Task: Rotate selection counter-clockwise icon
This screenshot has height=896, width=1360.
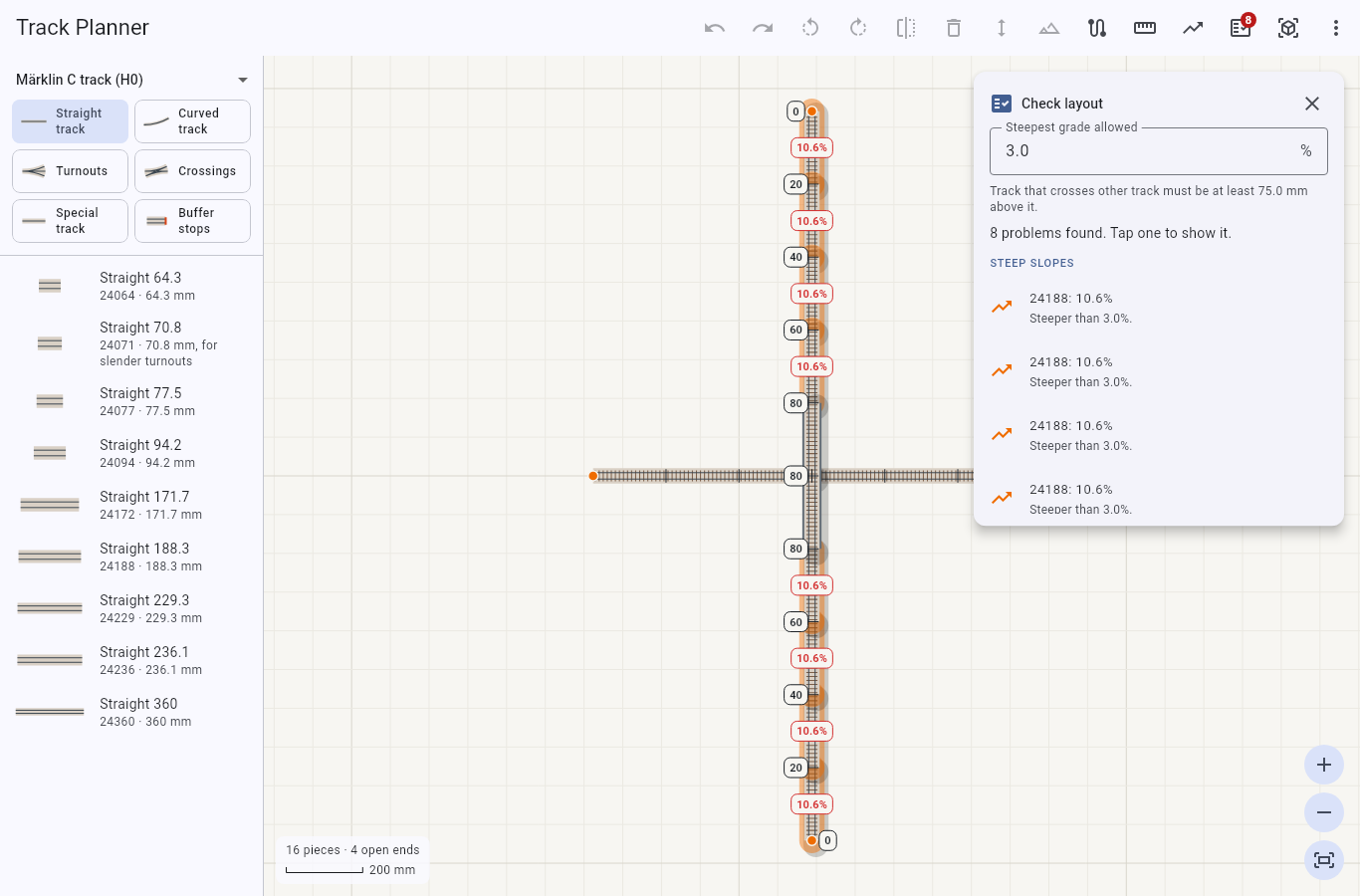Action: (810, 28)
